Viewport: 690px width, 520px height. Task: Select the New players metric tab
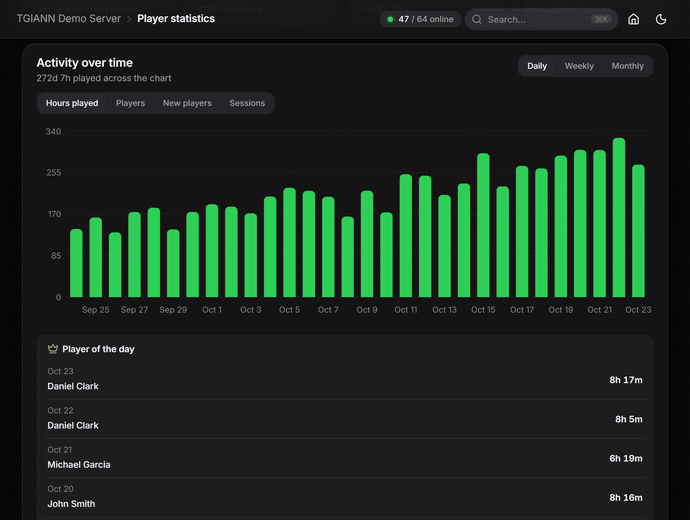click(187, 103)
